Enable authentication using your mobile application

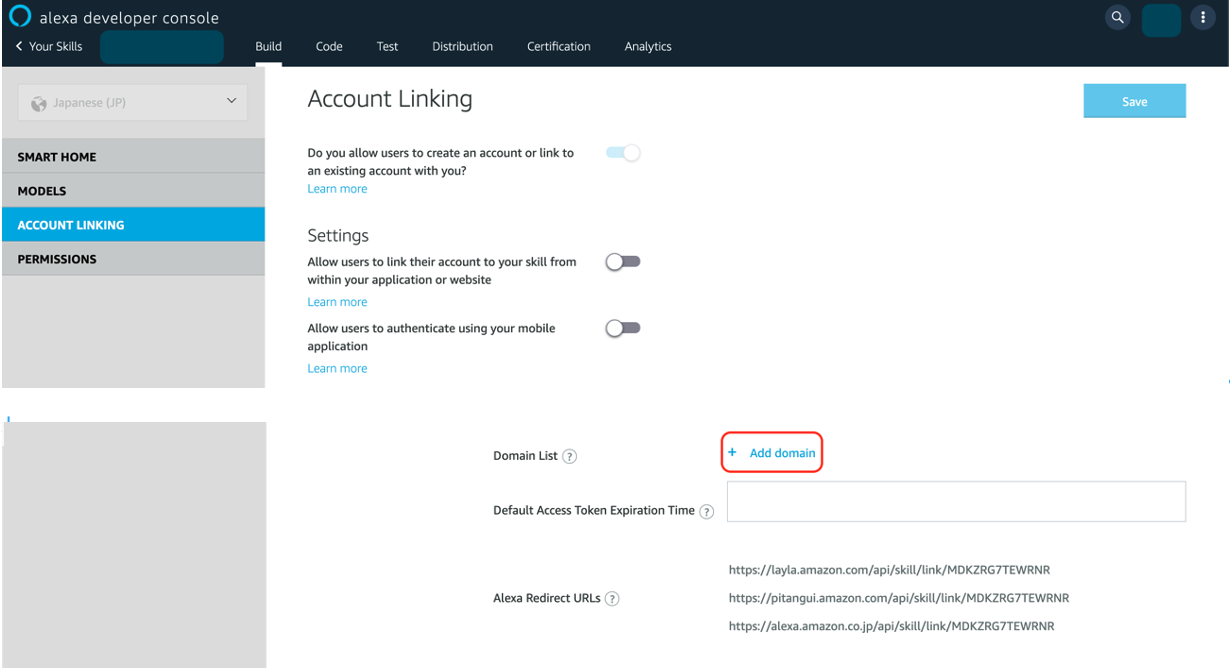coord(623,328)
